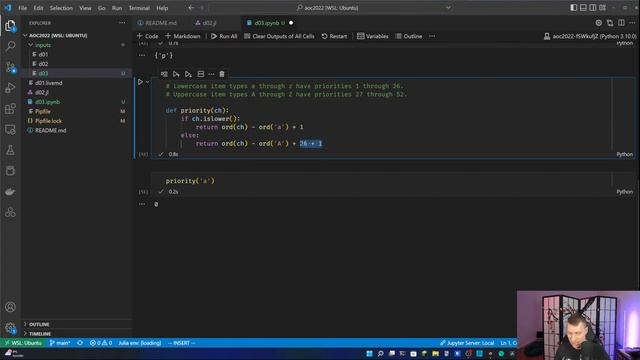This screenshot has width=640, height=360.
Task: Click the Run by Line icon in cell toolbar
Action: 164,74
